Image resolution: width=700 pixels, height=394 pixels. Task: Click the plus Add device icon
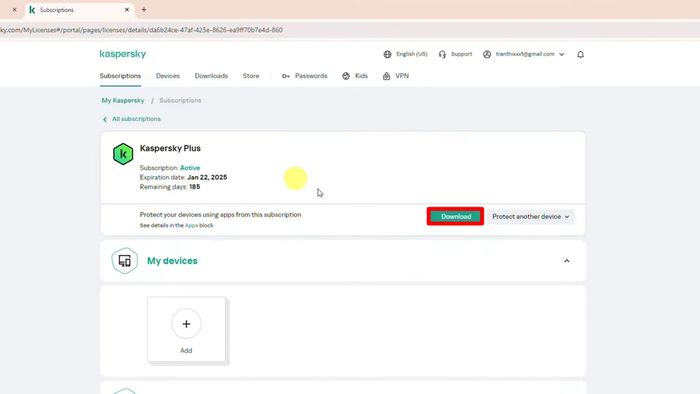[186, 324]
